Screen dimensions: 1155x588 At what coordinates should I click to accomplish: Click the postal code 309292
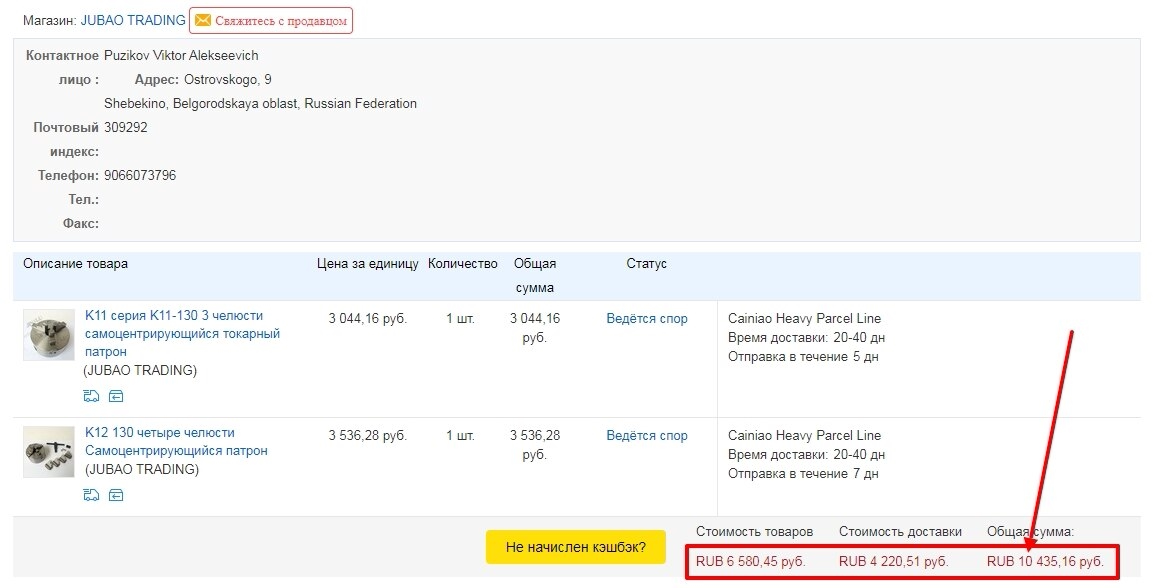click(126, 128)
